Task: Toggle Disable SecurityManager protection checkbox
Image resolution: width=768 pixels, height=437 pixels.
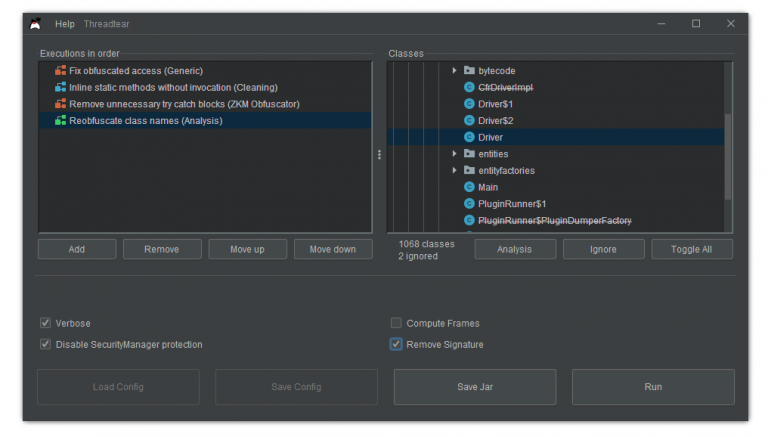Action: pyautogui.click(x=45, y=344)
